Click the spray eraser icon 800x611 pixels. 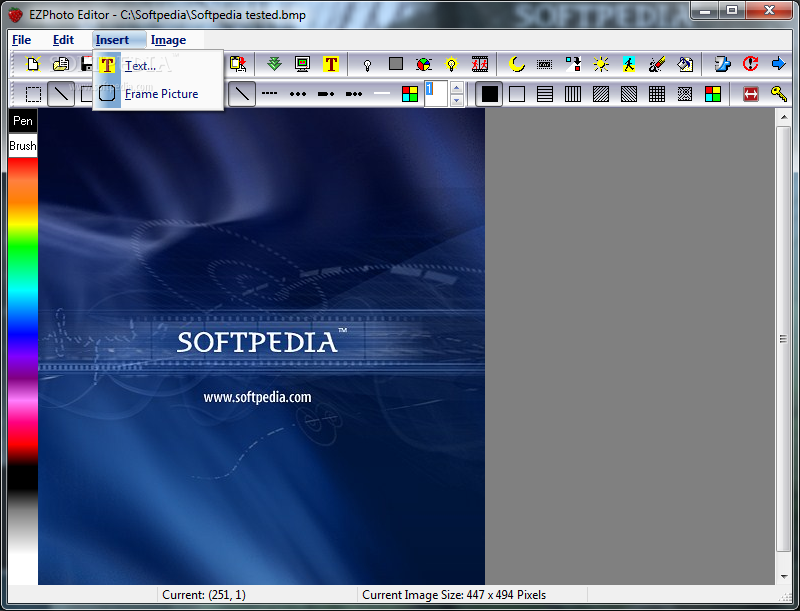coord(657,64)
